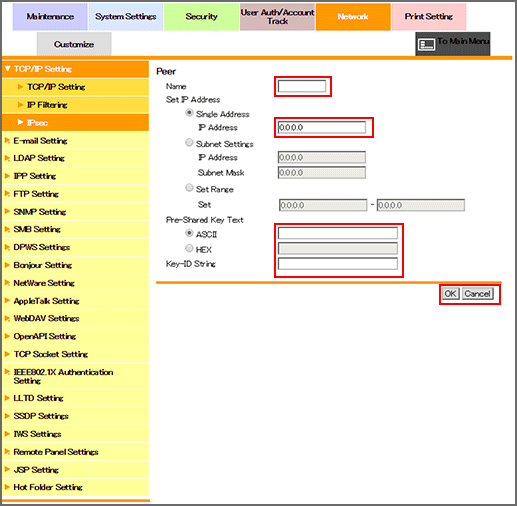Click the arrow icon beside FTP Setting
Viewport: 517px width, 506px height.
7,194
